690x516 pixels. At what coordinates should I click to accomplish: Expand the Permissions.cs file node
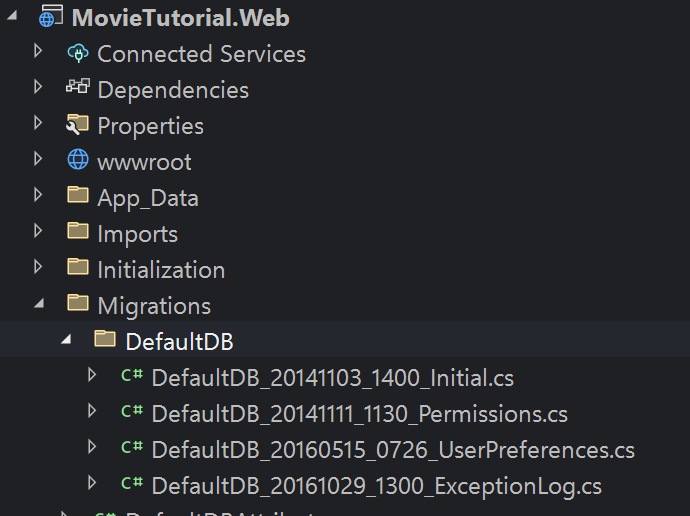(92, 413)
